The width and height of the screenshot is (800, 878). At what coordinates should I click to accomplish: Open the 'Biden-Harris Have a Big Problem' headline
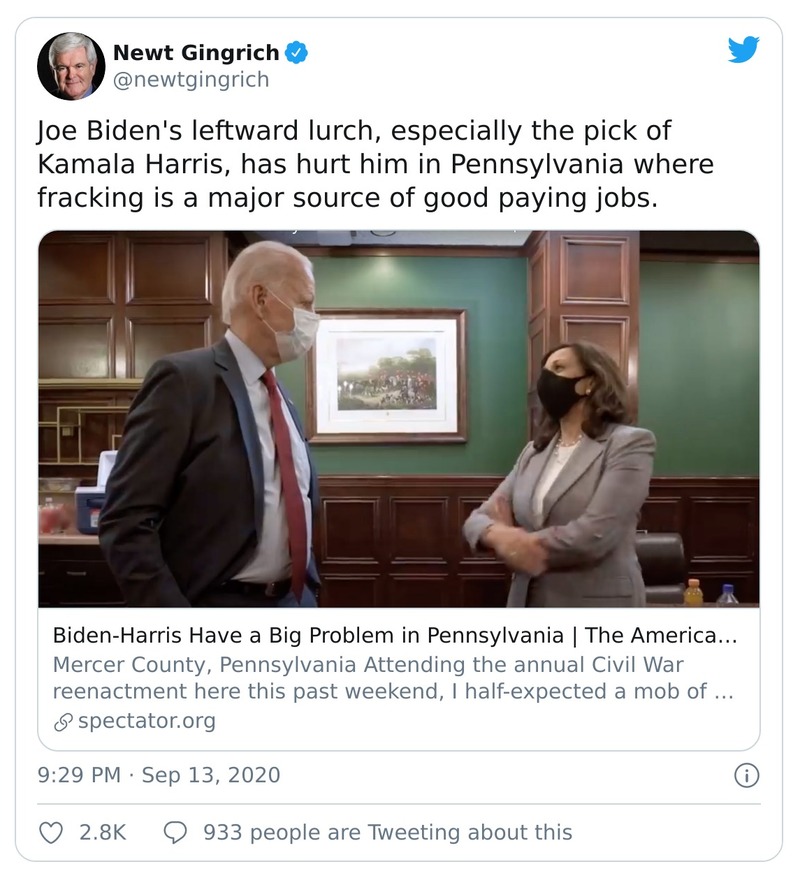click(x=394, y=635)
